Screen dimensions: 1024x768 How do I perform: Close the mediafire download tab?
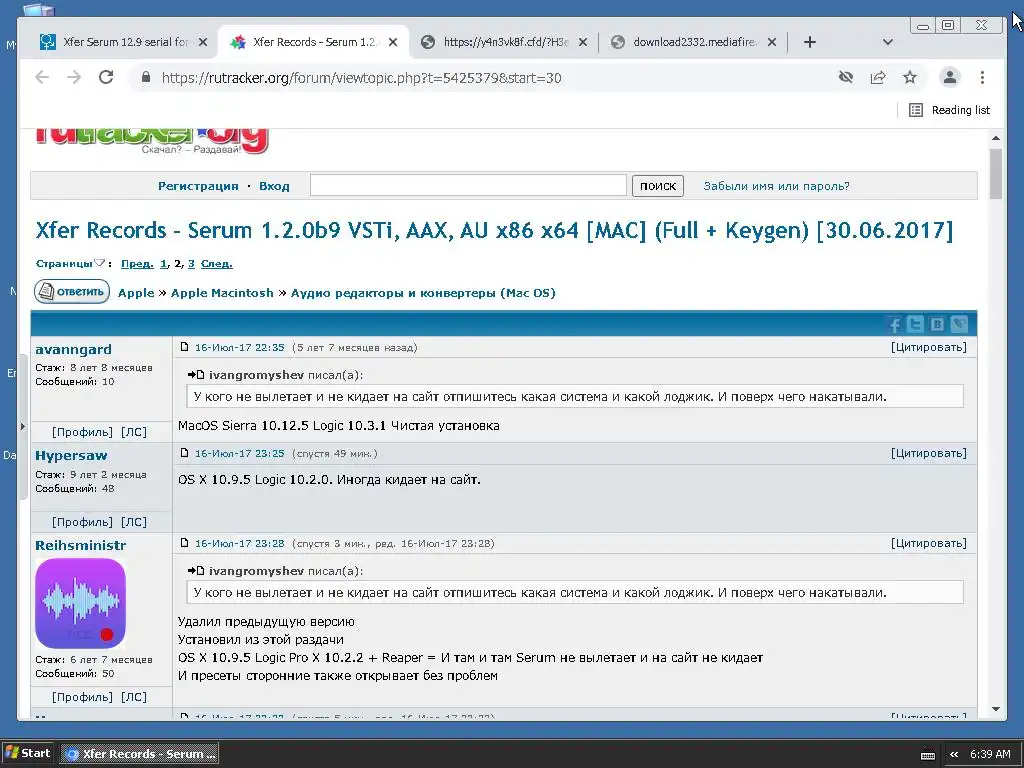click(772, 42)
